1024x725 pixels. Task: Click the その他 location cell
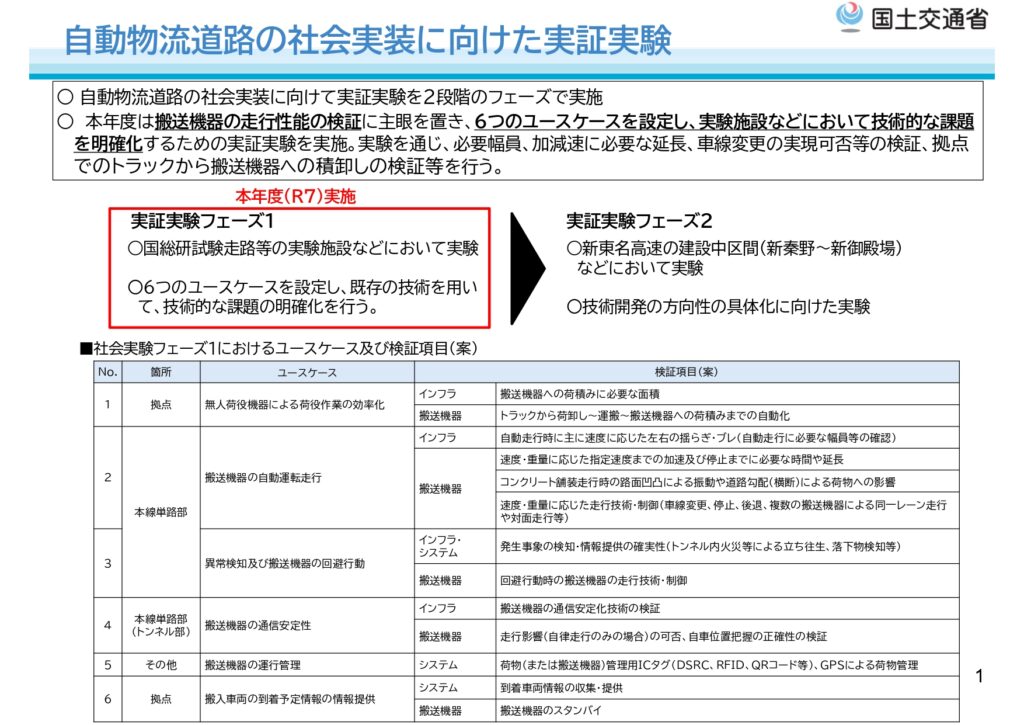161,665
